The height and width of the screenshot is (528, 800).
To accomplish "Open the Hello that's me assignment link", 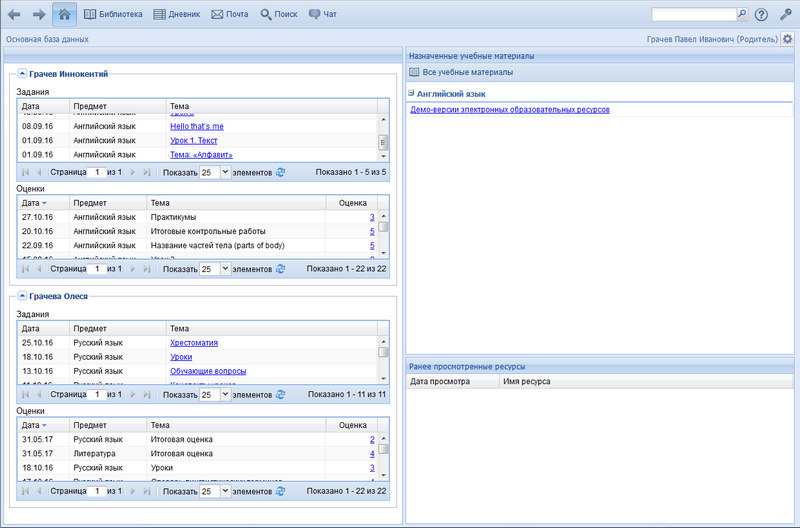I will [197, 126].
